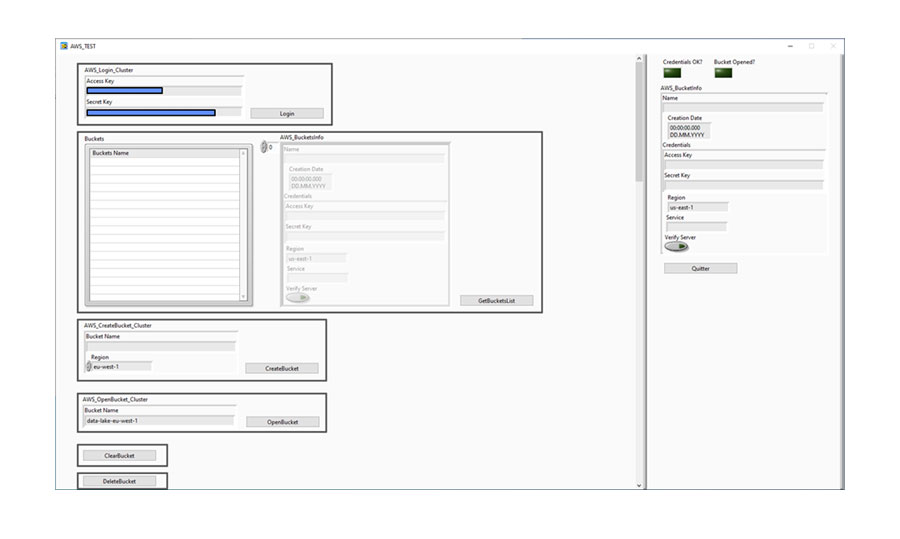Click the Login button

pyautogui.click(x=286, y=114)
